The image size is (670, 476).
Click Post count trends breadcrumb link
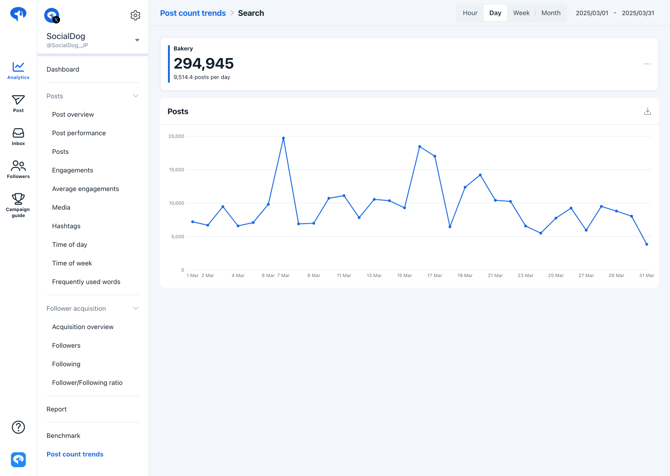pos(193,13)
